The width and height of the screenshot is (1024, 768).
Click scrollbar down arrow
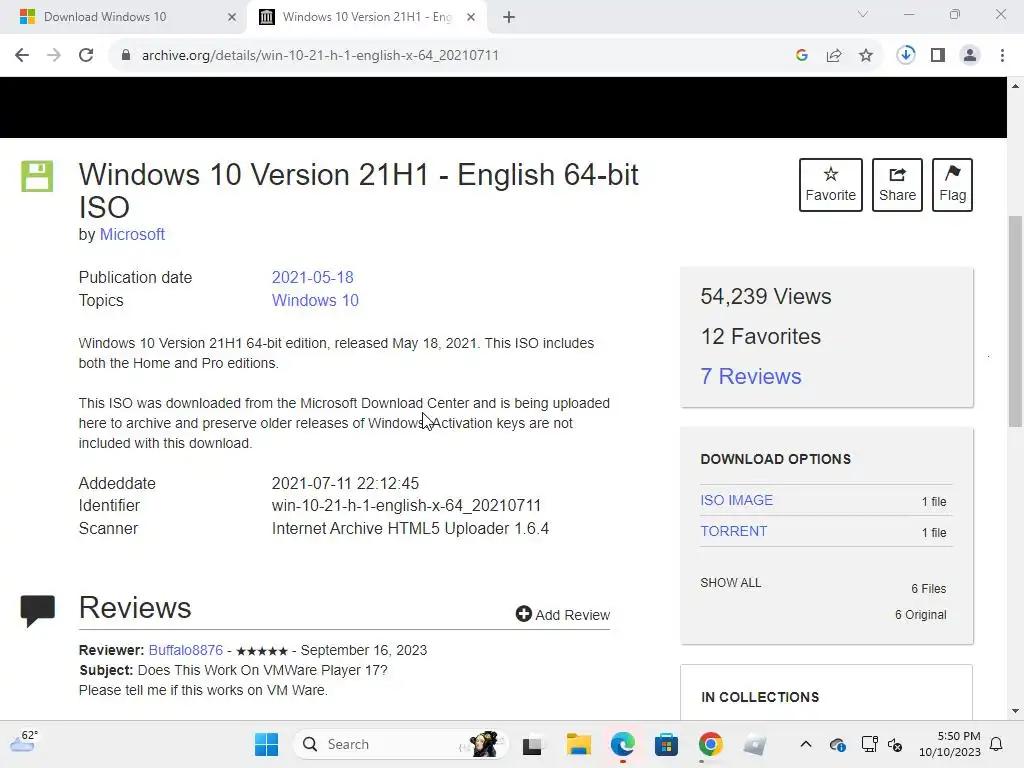(1015, 711)
